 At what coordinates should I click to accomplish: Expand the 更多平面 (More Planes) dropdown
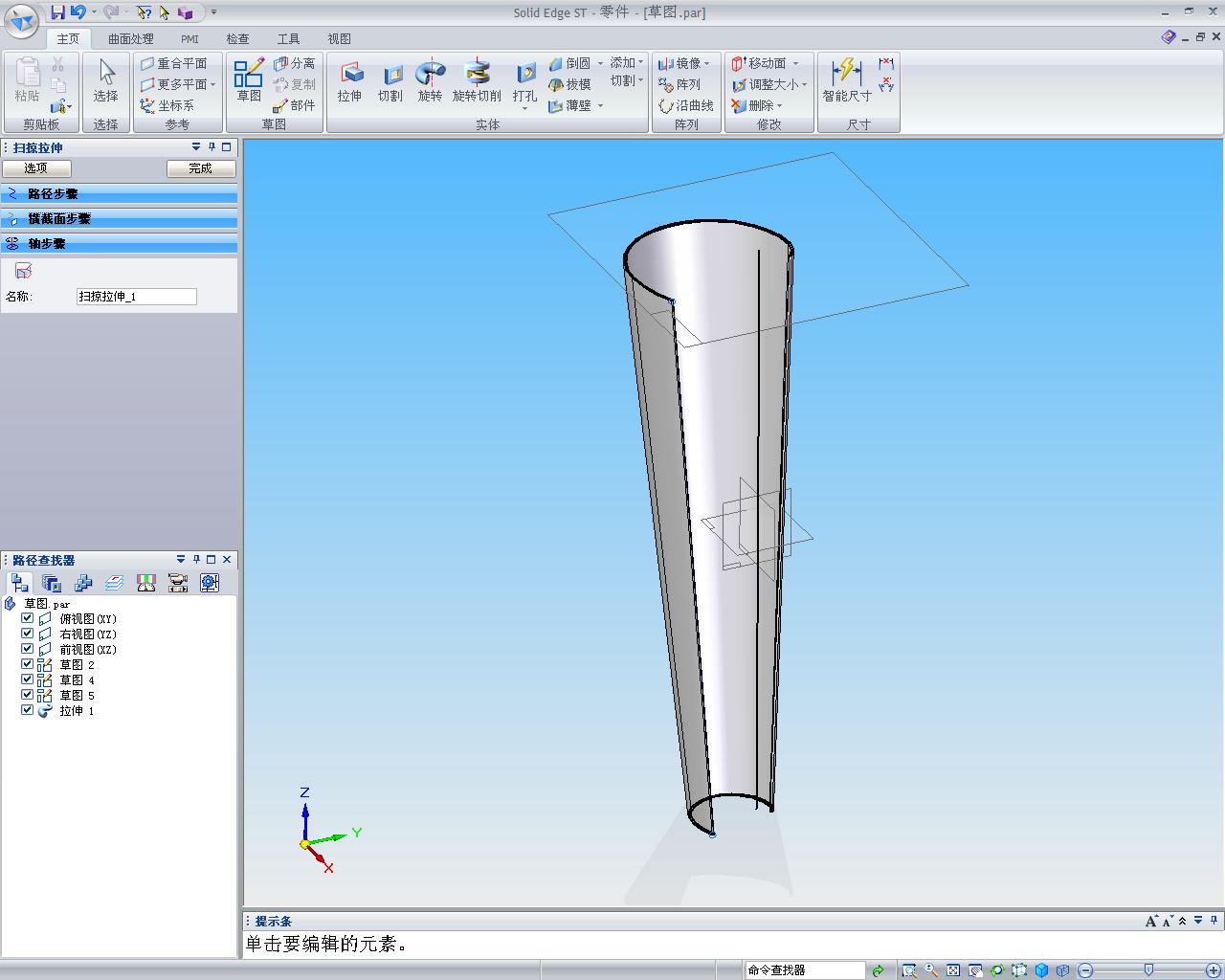point(212,84)
